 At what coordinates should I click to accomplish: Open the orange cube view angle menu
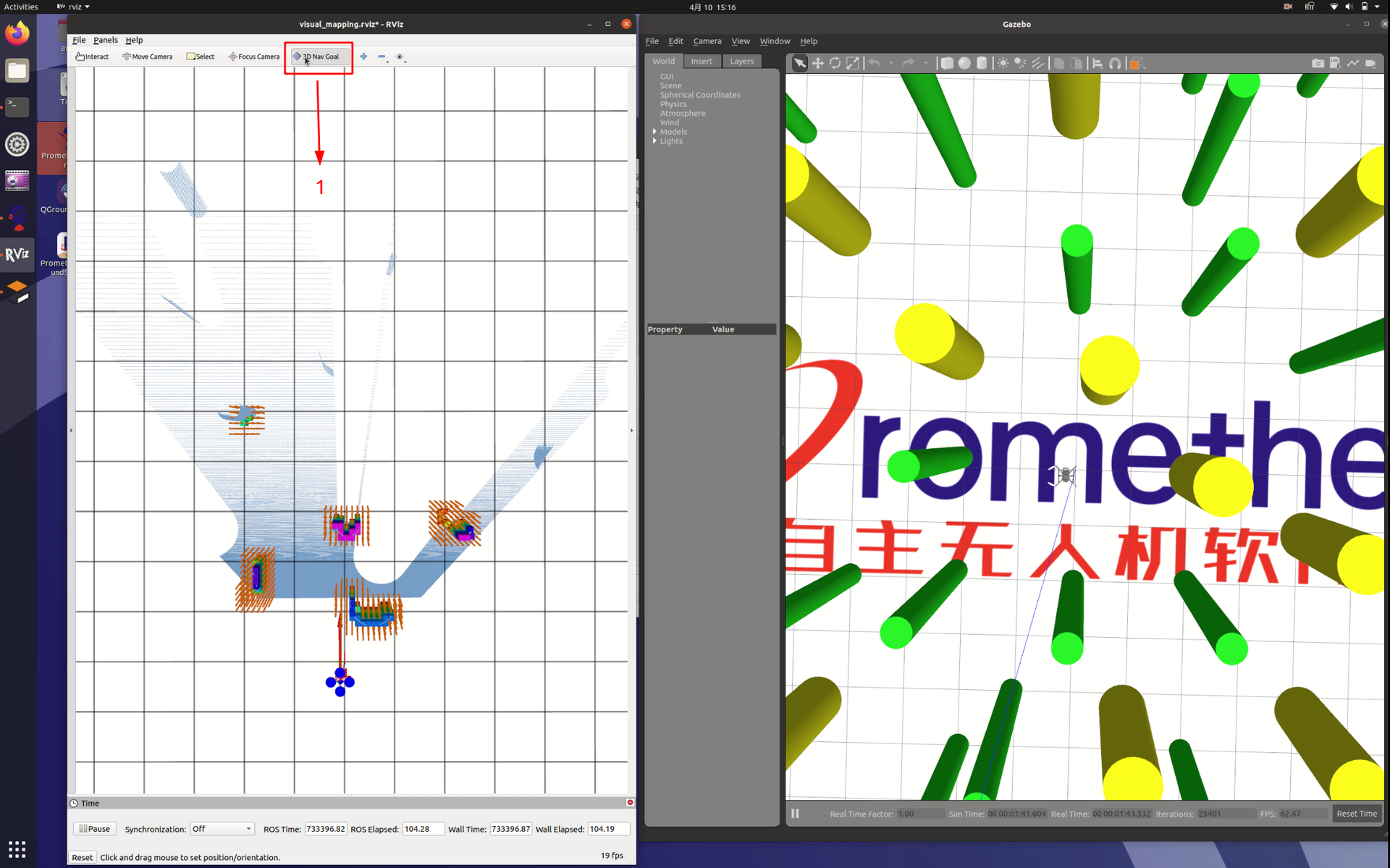click(1136, 64)
